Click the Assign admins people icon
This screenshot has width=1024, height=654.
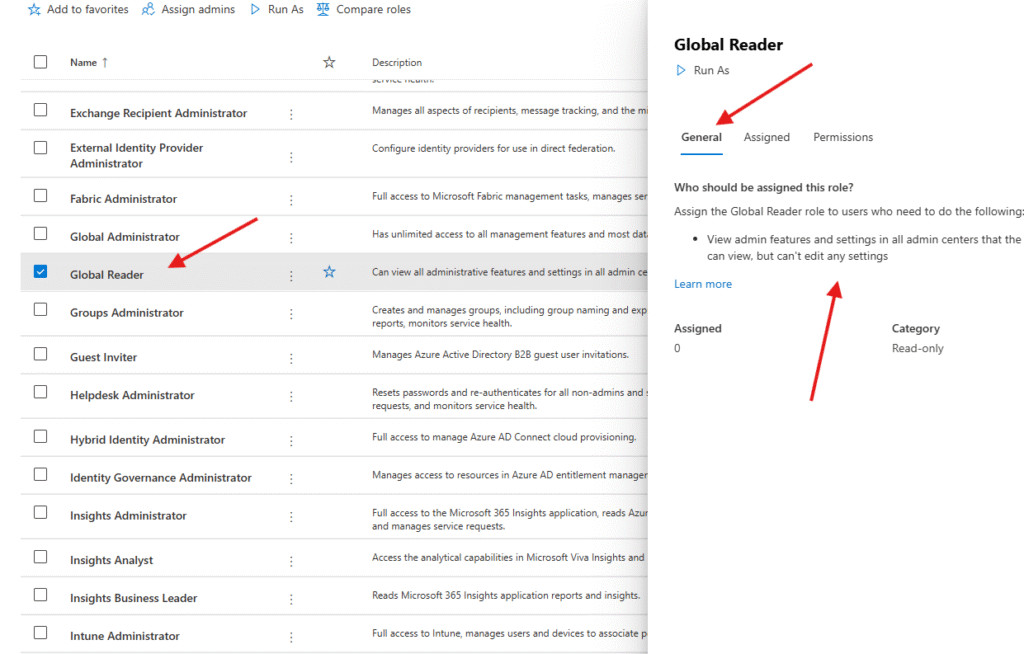(148, 9)
